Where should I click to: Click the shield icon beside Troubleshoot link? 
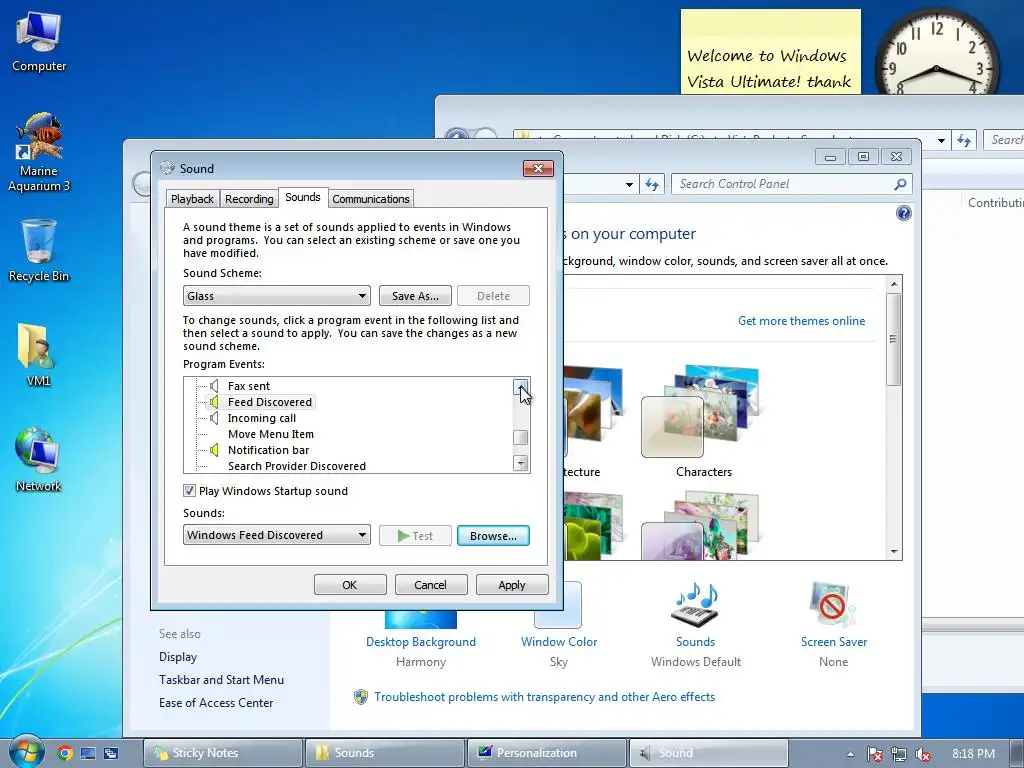click(360, 697)
